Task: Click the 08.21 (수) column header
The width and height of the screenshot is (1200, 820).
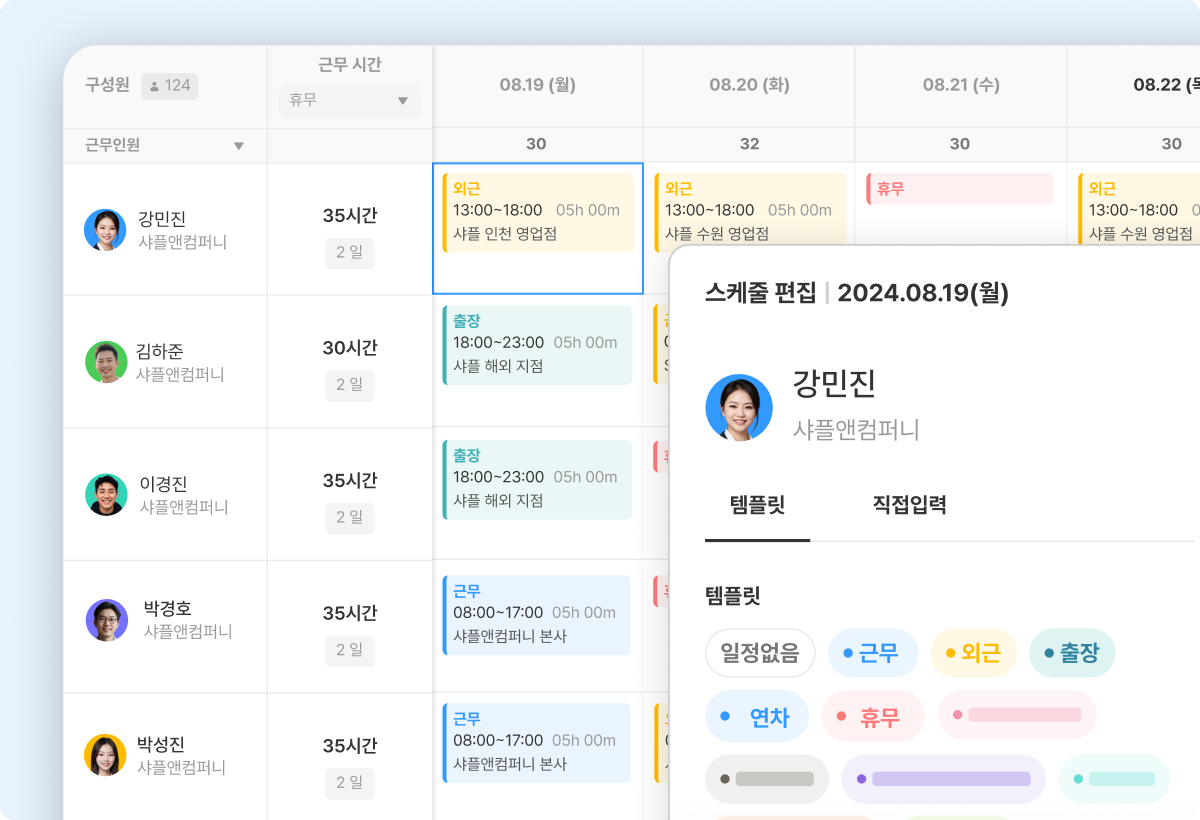Action: point(960,86)
